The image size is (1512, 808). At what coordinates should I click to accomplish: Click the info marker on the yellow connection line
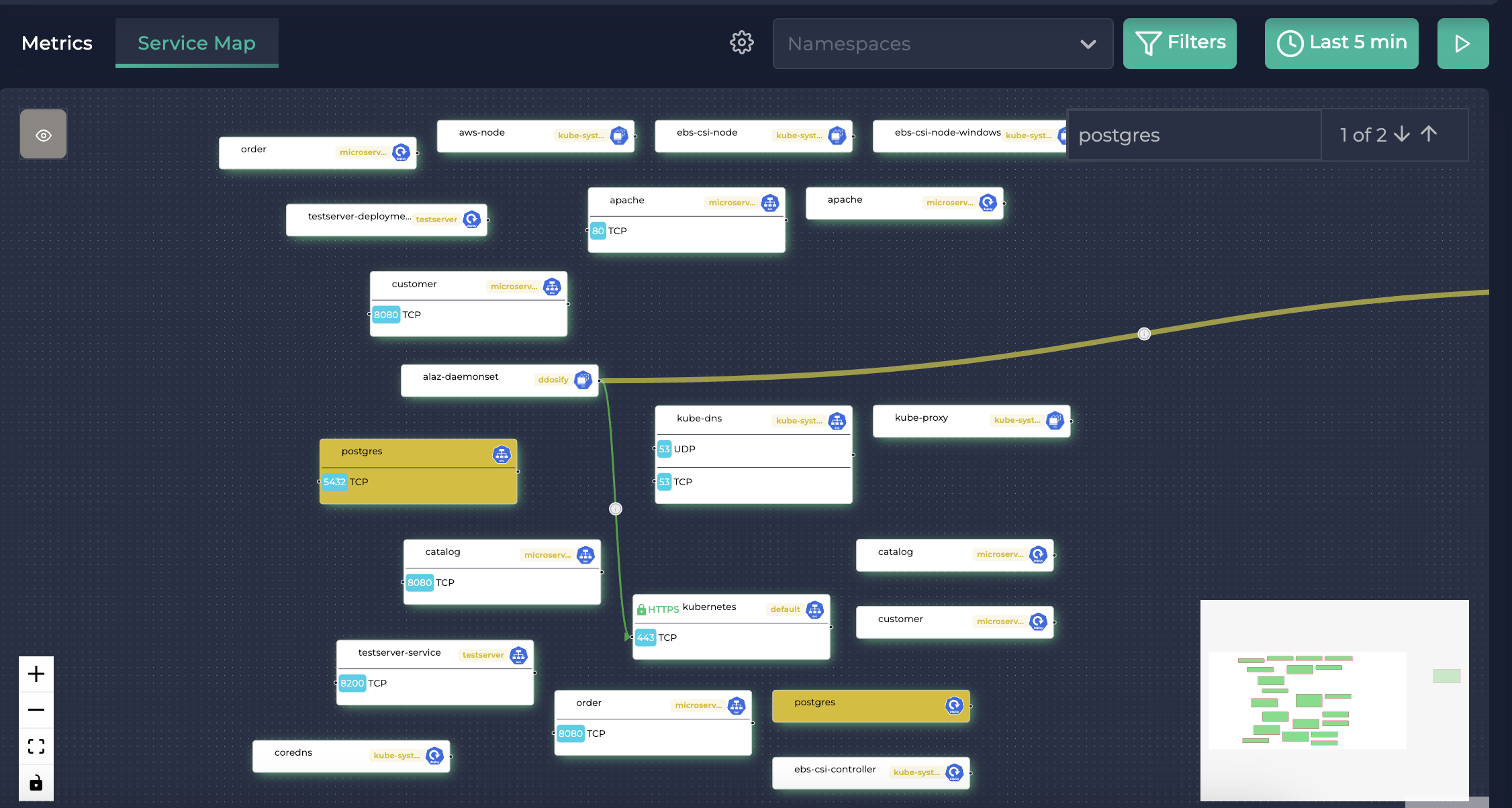1144,334
